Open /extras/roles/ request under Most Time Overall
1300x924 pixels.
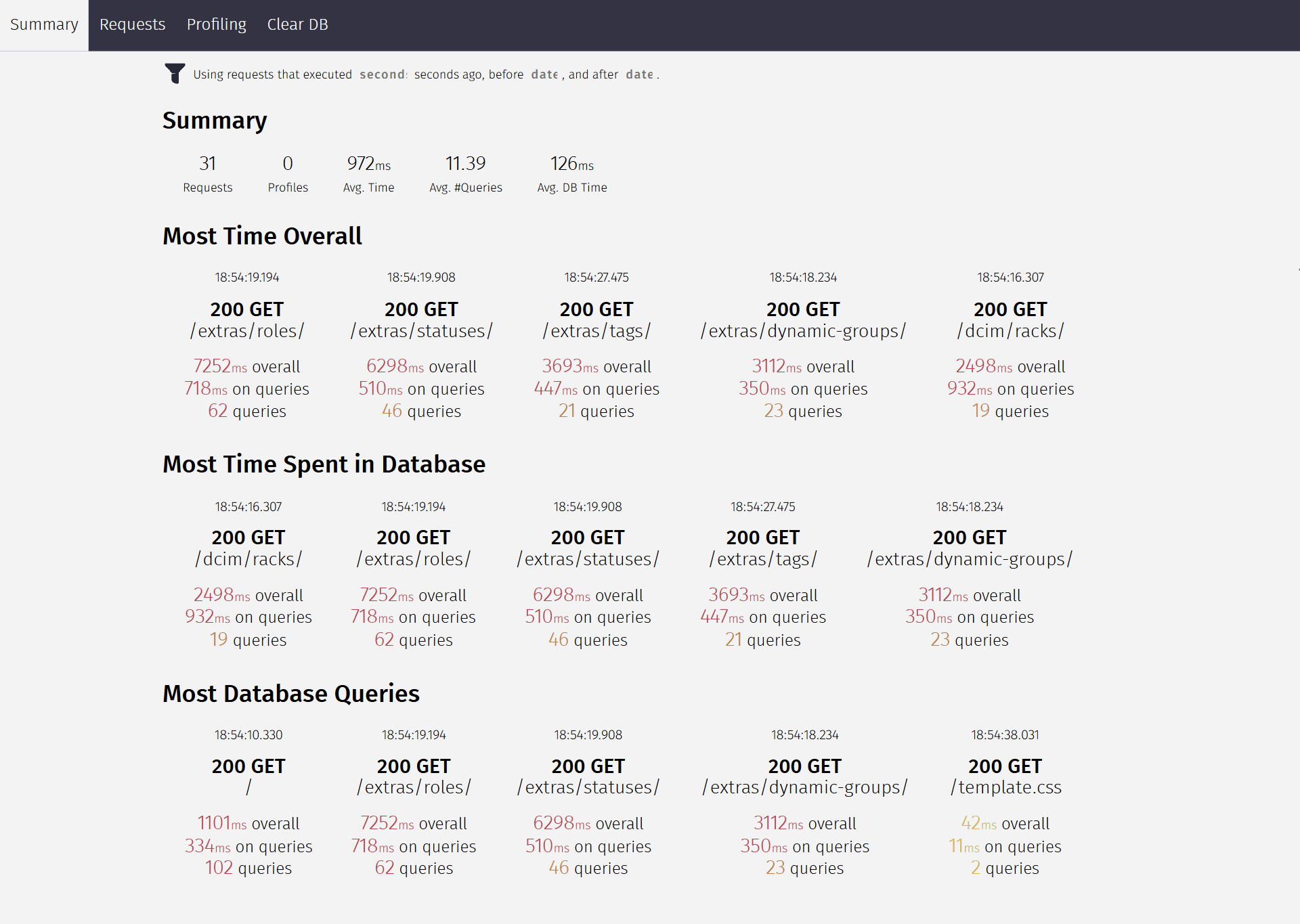coord(246,330)
